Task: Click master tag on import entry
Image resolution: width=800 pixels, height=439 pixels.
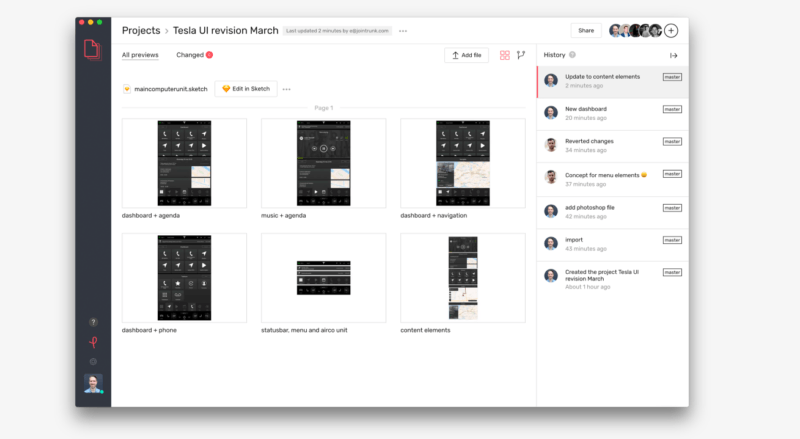Action: pos(672,240)
